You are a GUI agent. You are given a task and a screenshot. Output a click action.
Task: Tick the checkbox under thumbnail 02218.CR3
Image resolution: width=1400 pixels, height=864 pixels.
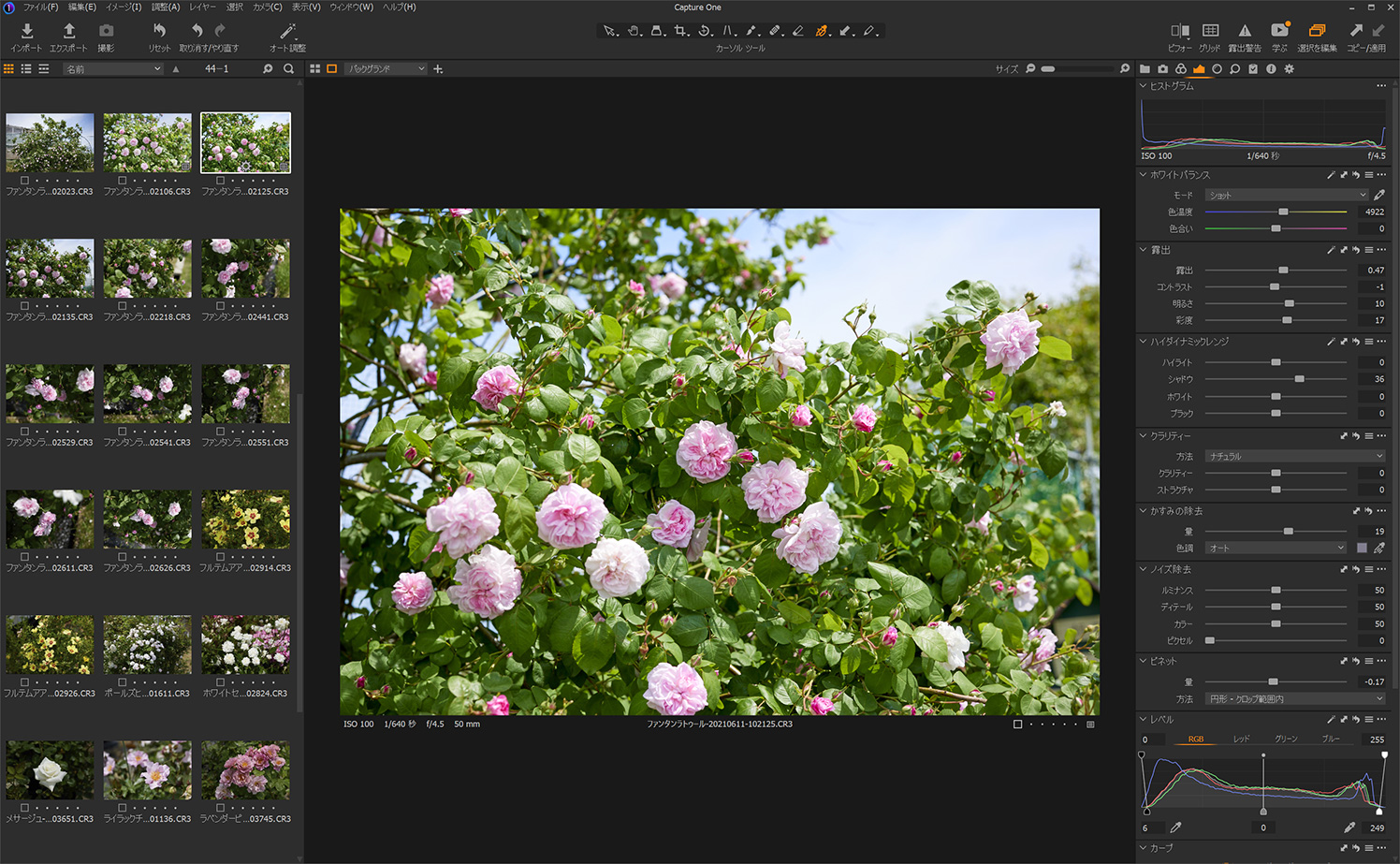pos(123,306)
